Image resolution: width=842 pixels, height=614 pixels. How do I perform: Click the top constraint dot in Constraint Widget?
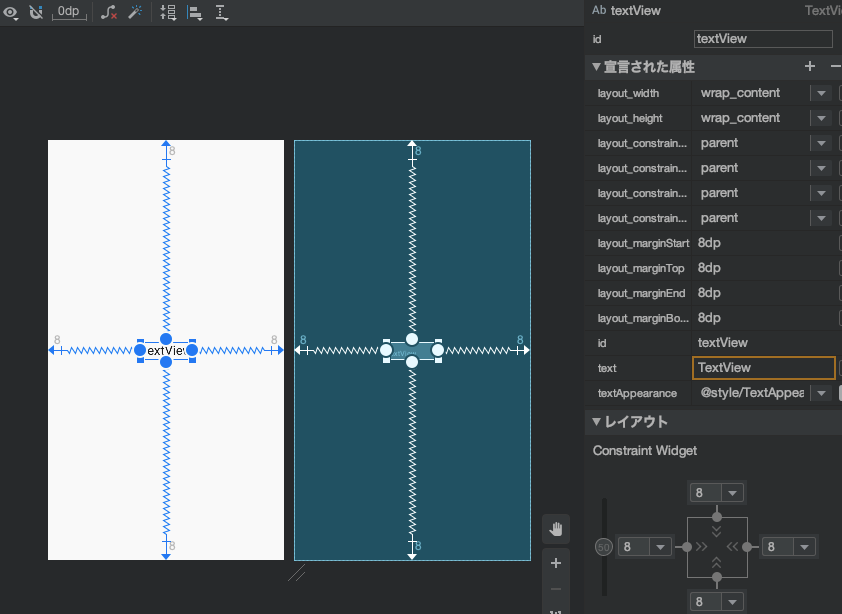[717, 517]
